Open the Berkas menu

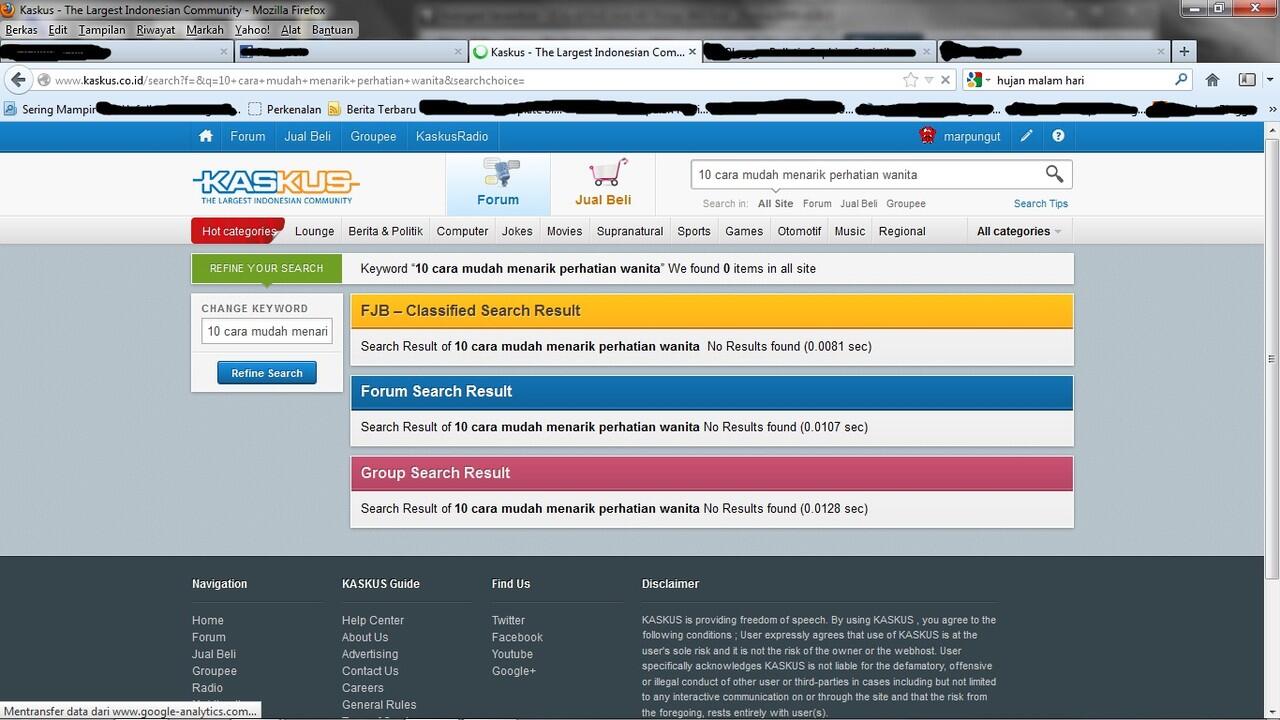click(x=22, y=30)
